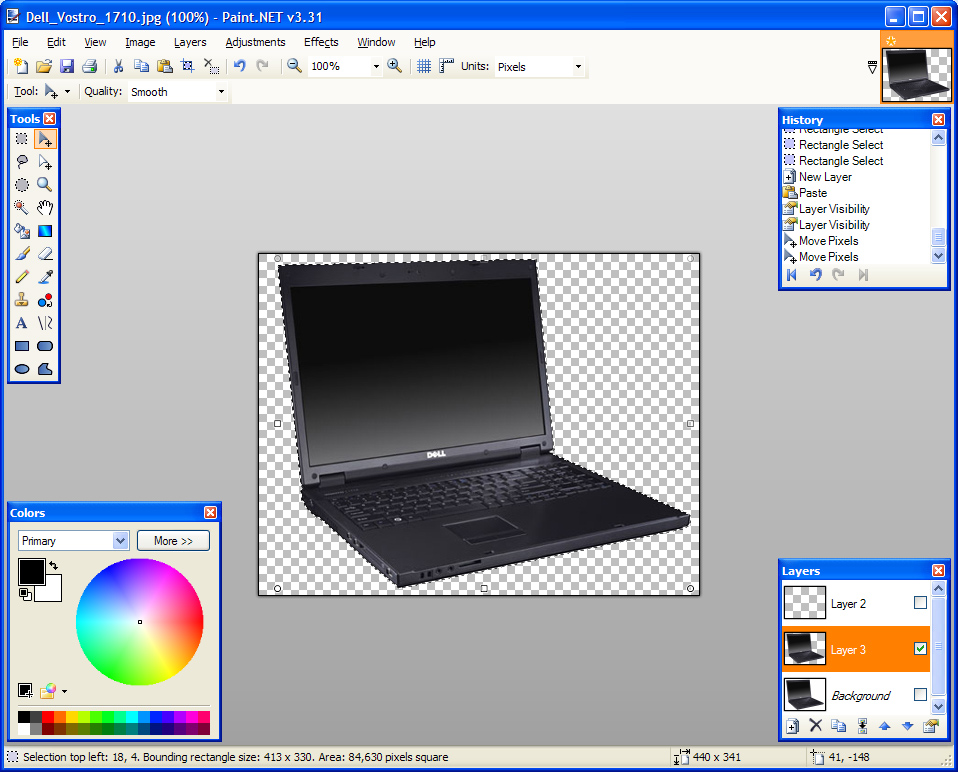Viewport: 958px width, 772px height.
Task: Select the Text tool
Action: tap(21, 323)
